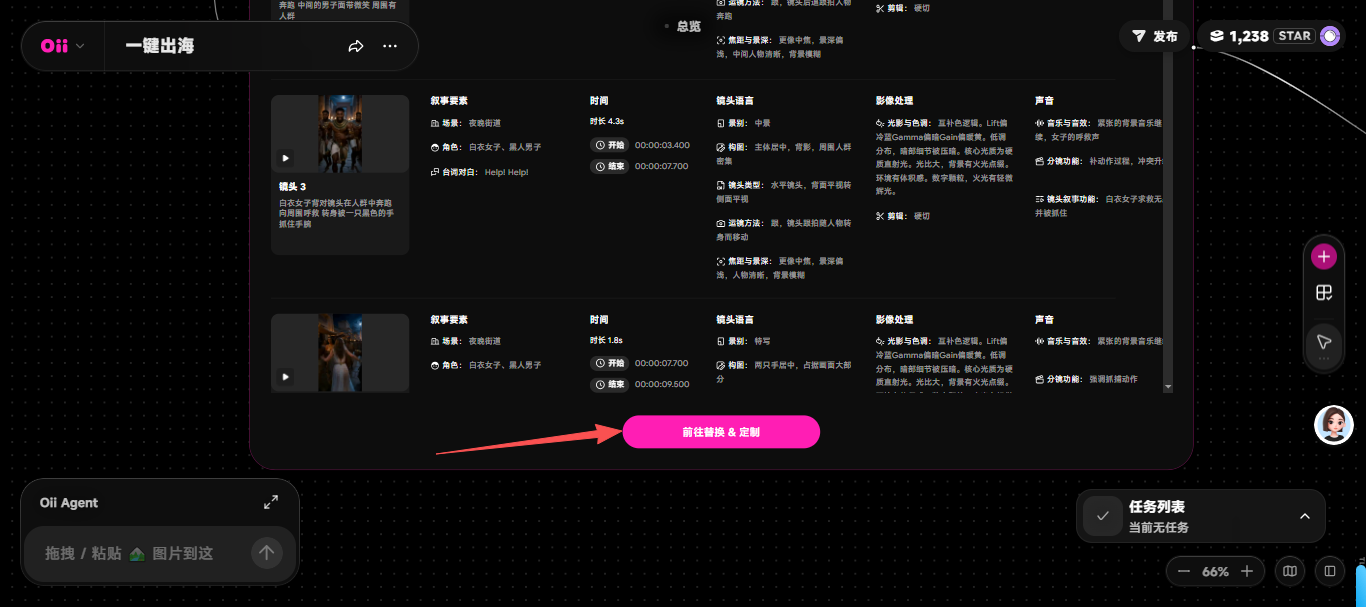Expand the Oii Agent panel

point(270,502)
